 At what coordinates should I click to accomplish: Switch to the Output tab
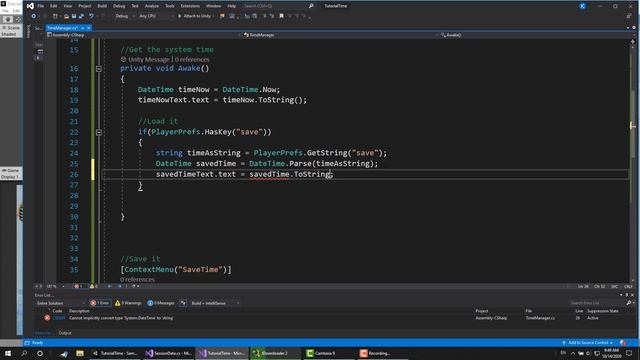point(64,333)
